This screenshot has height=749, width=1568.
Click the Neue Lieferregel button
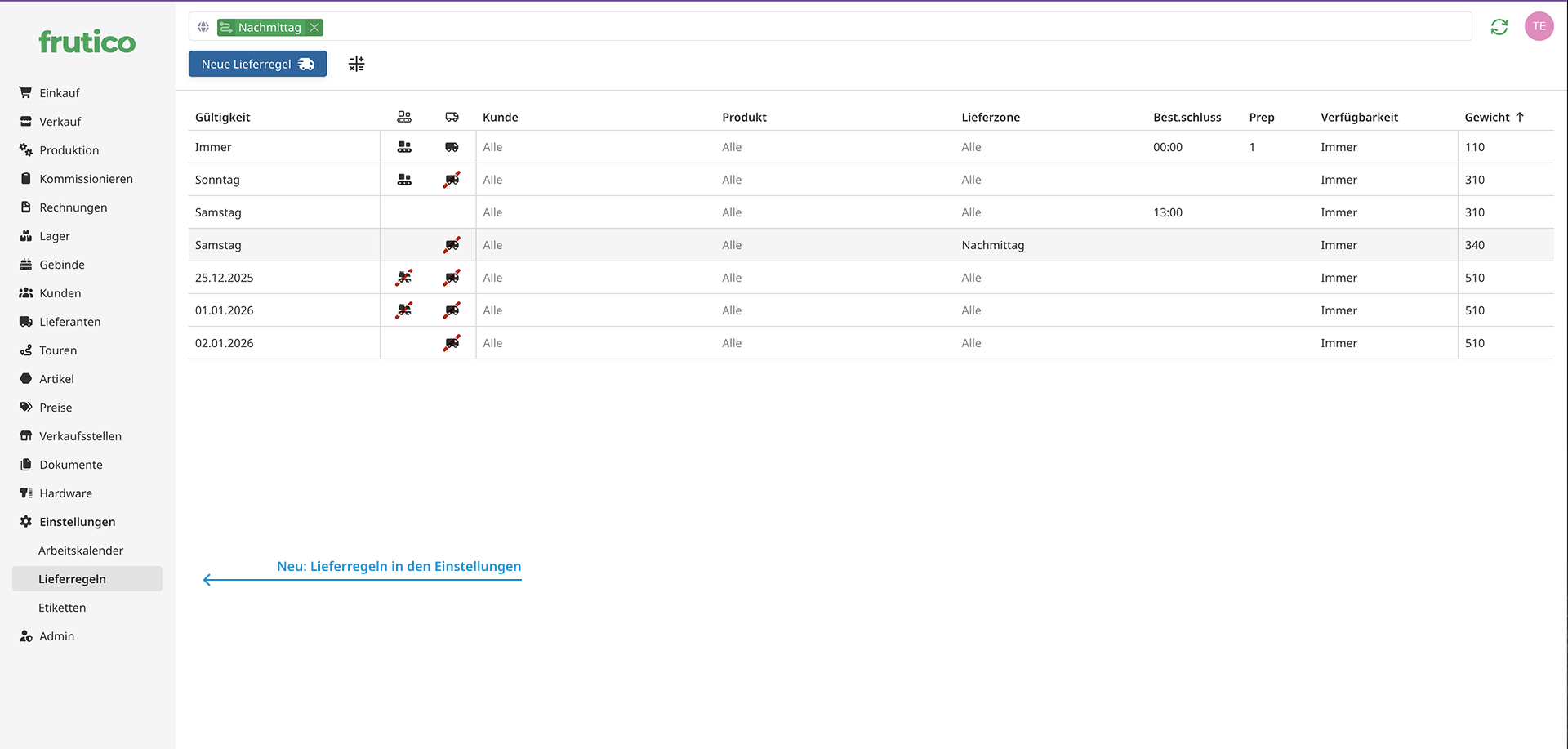[x=257, y=64]
